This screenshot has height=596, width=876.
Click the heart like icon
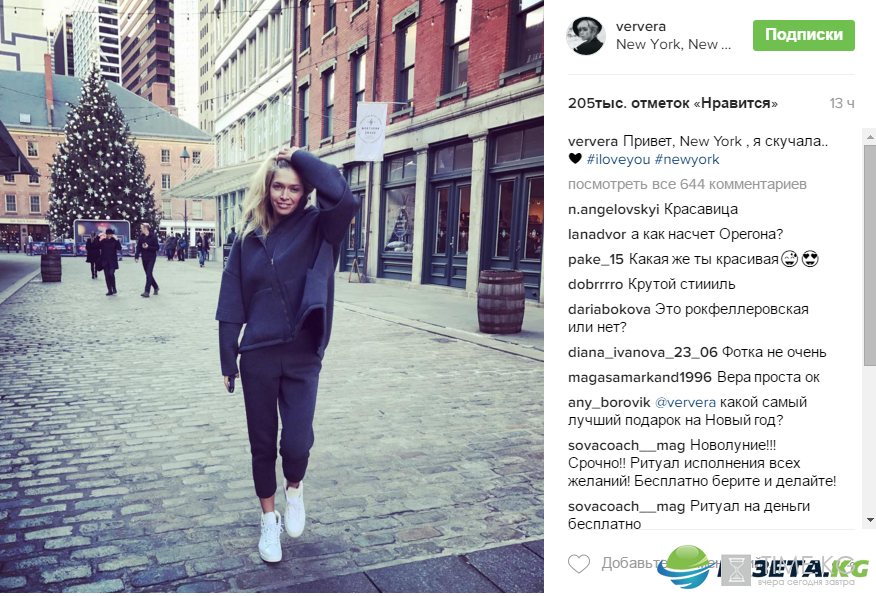tap(579, 564)
